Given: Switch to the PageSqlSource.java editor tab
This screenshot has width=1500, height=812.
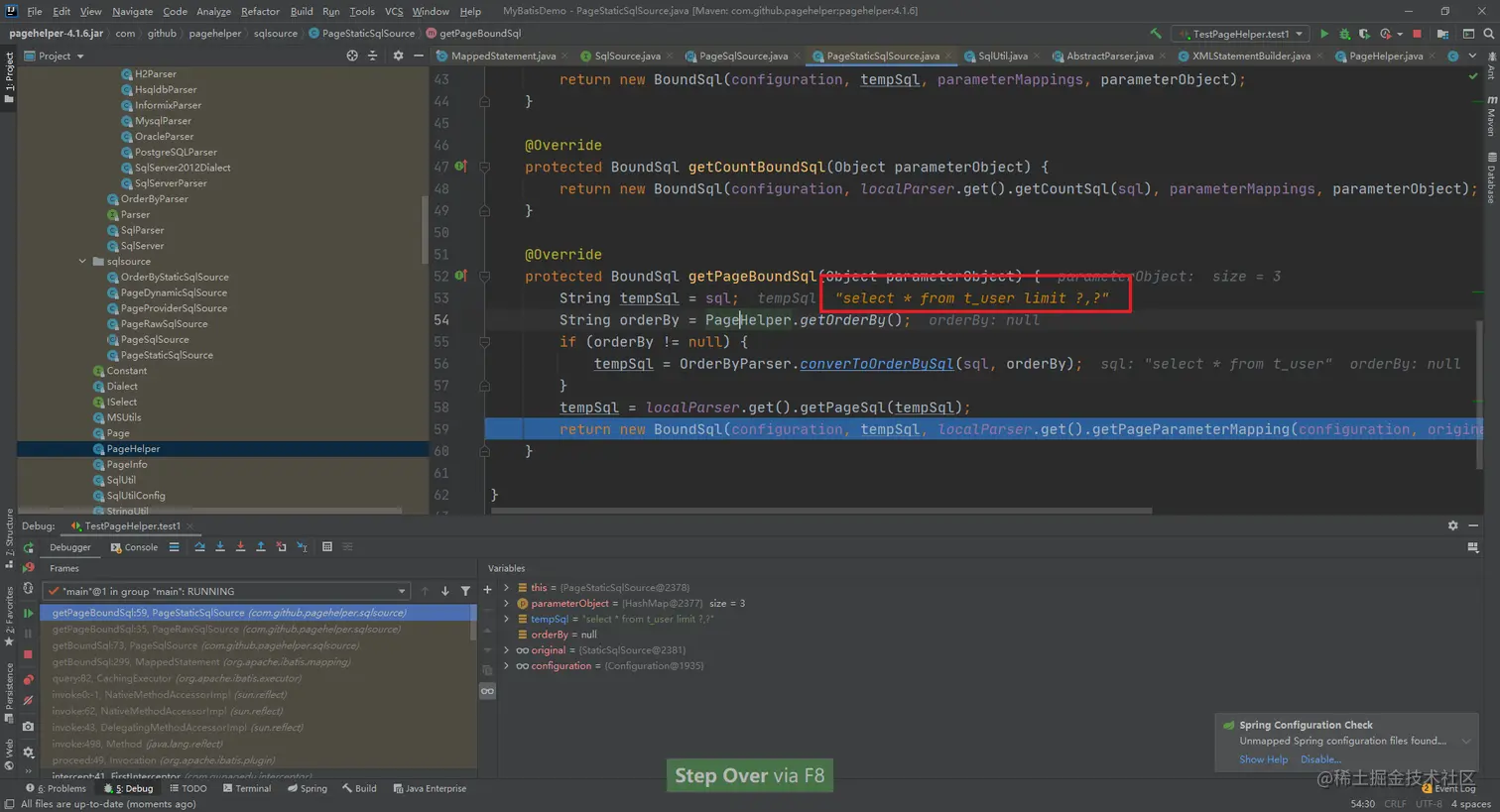Looking at the screenshot, I should [x=743, y=57].
